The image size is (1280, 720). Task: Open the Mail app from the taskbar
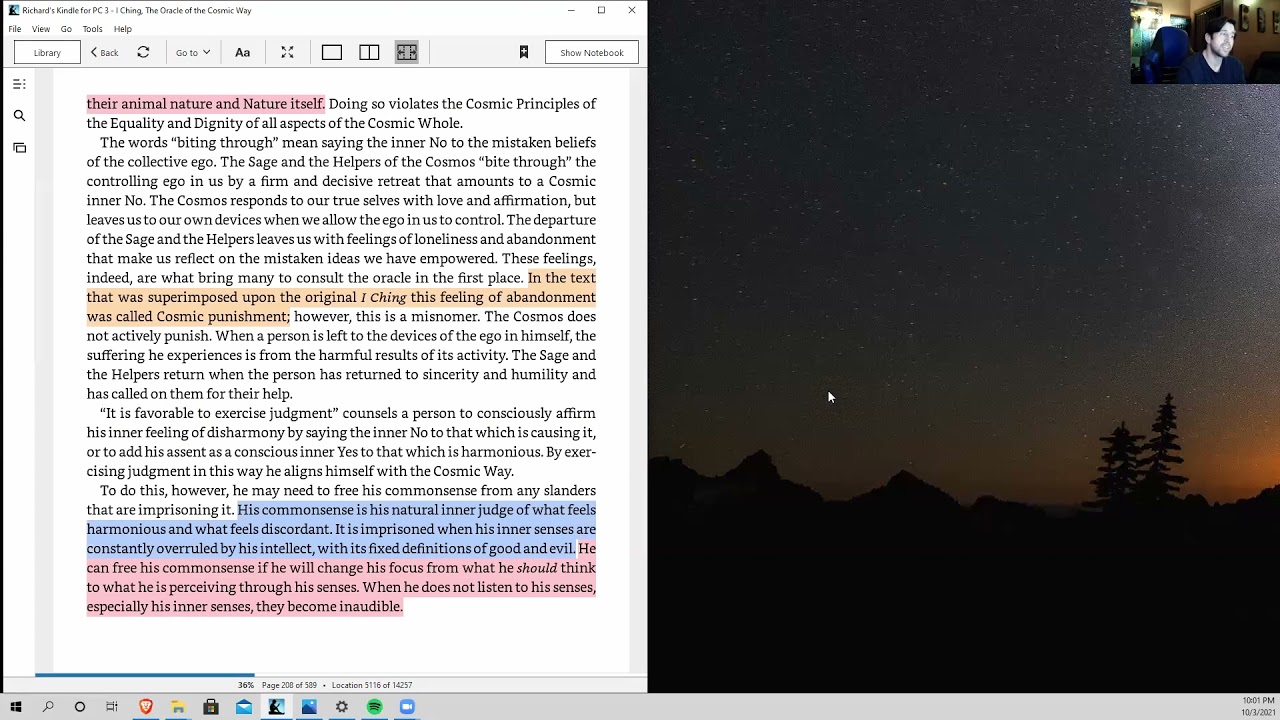tap(244, 707)
